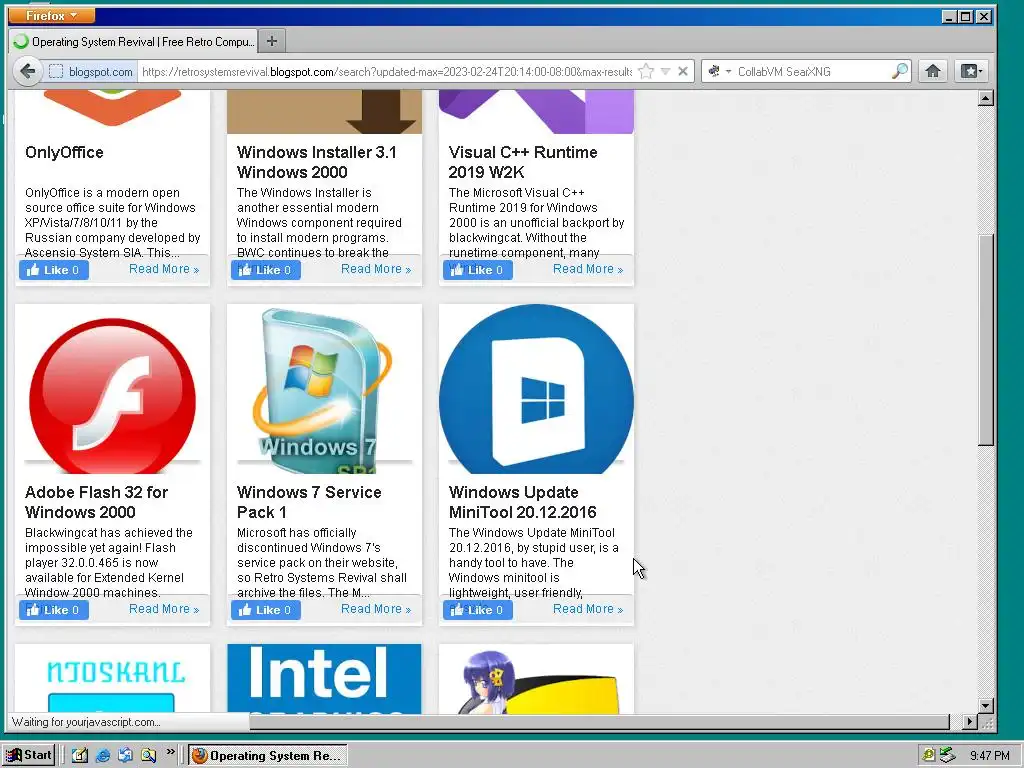
Task: Click the Waiting for yourjavascript.com status text
Action: click(86, 722)
